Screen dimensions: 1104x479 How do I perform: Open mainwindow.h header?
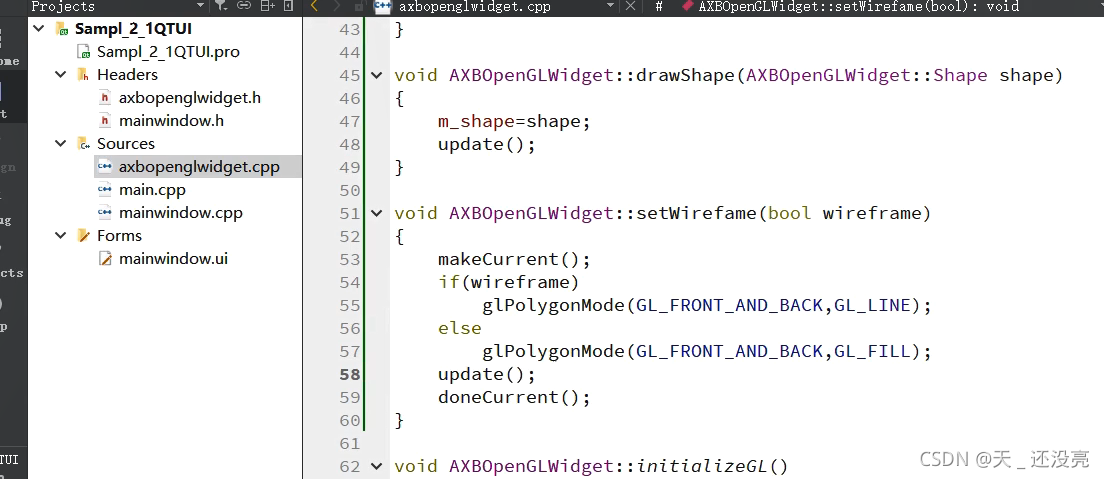(x=171, y=120)
